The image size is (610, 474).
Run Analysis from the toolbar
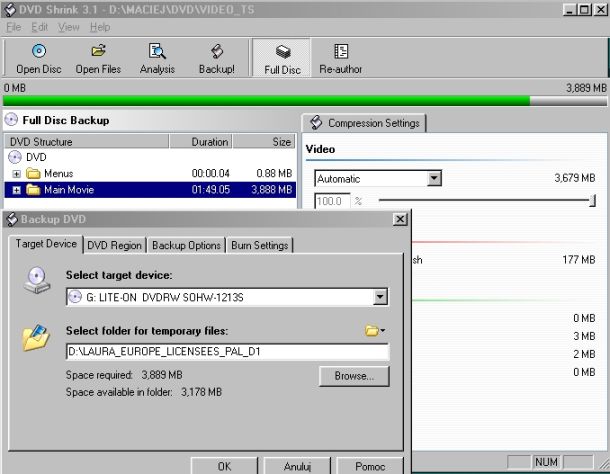157,51
